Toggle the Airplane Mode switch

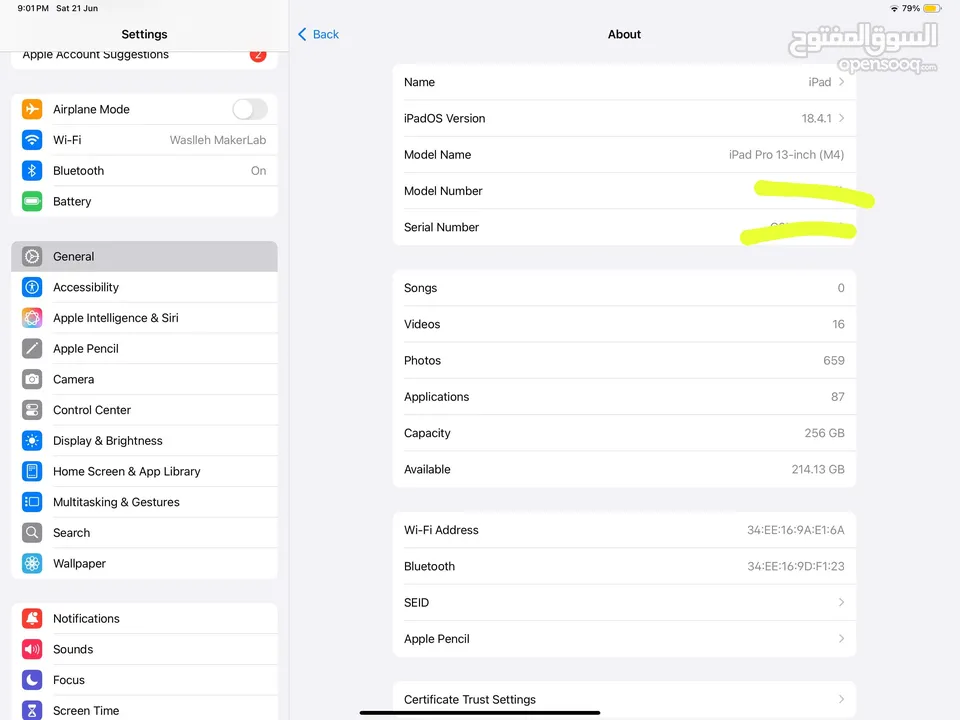click(250, 110)
